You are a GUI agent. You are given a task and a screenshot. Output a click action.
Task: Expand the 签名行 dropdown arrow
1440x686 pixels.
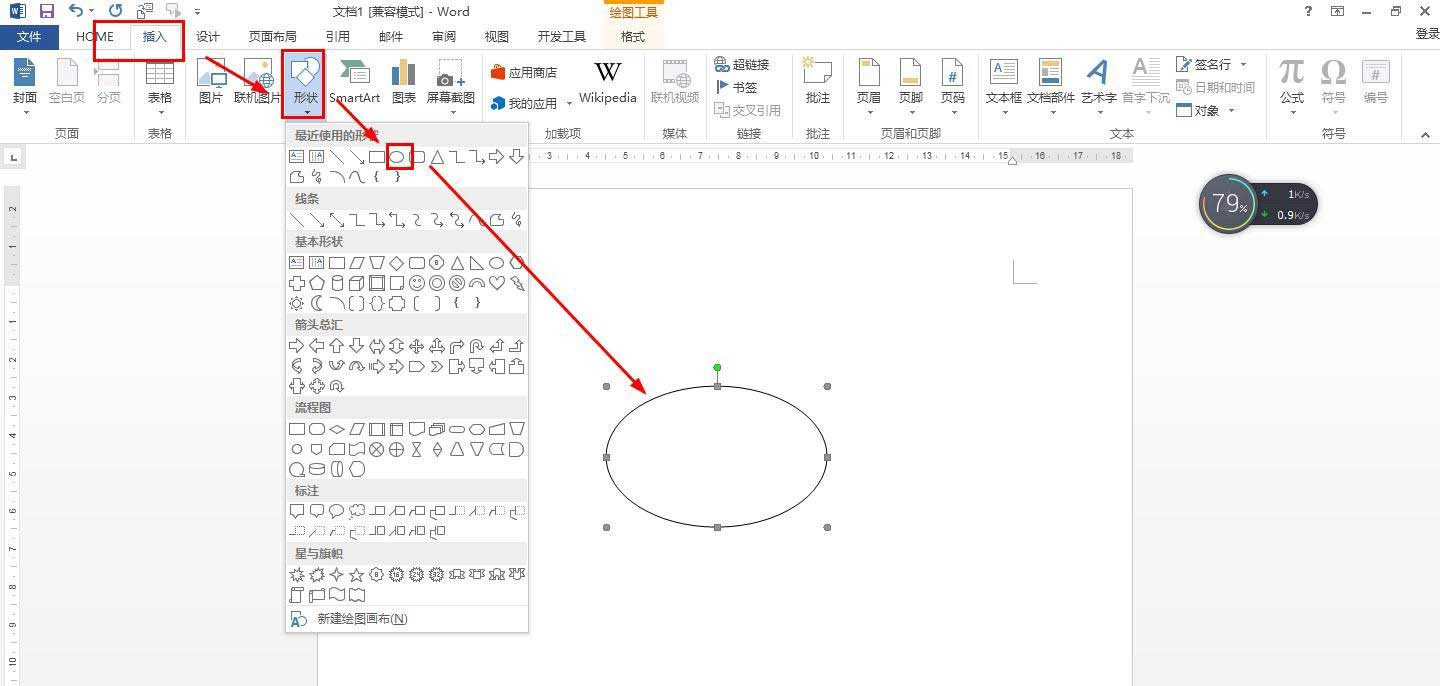1244,64
